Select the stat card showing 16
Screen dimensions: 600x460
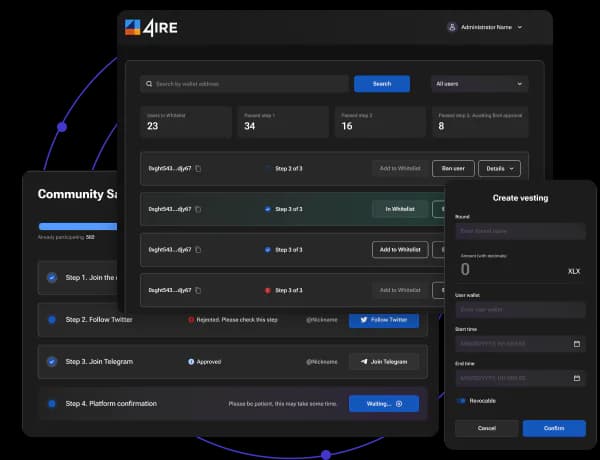[x=380, y=122]
